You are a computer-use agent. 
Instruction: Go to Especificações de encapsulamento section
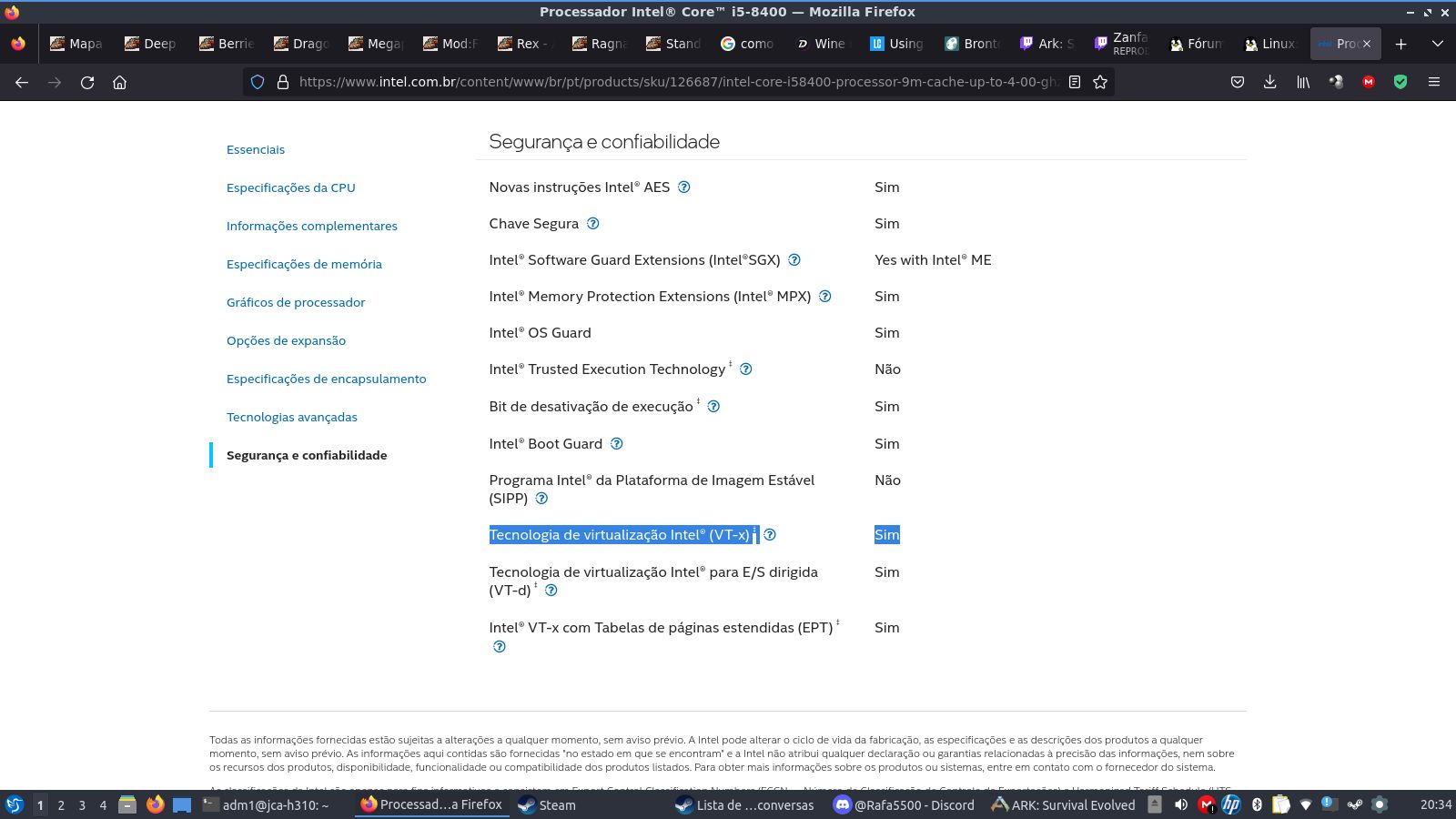coord(326,379)
